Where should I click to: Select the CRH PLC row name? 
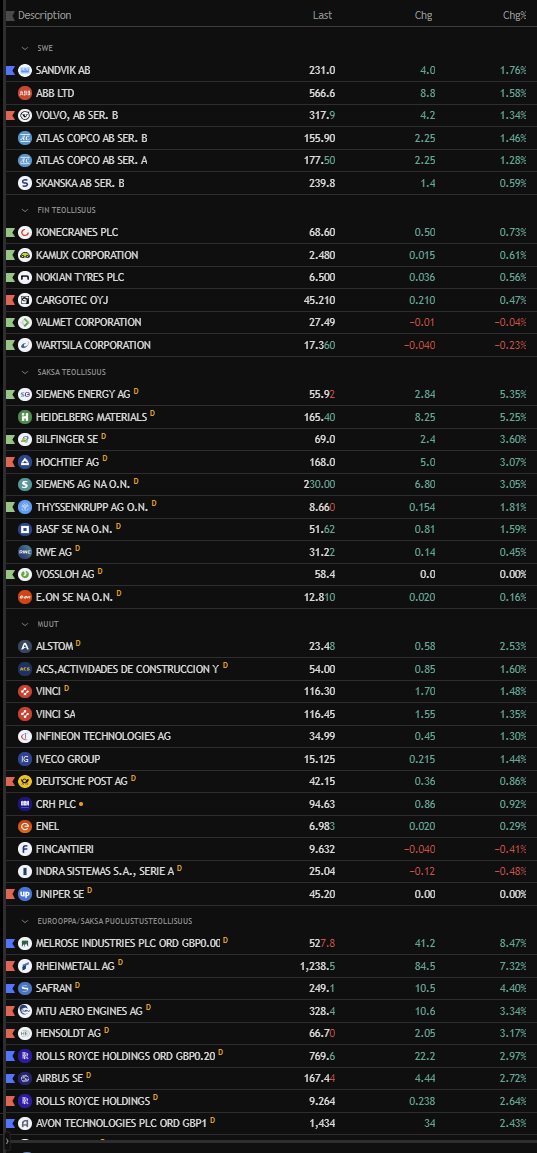55,804
